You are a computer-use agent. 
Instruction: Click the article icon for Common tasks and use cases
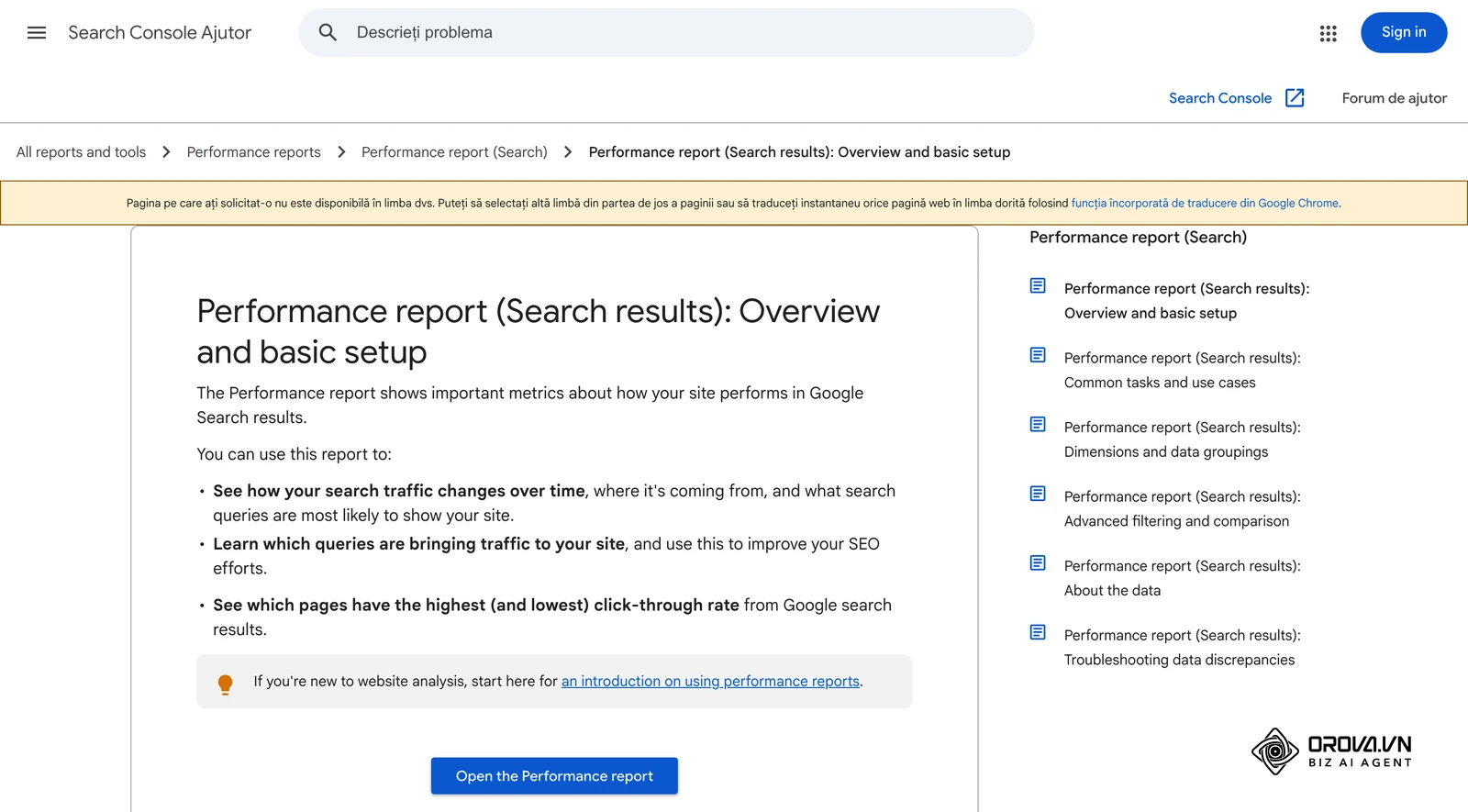point(1038,355)
